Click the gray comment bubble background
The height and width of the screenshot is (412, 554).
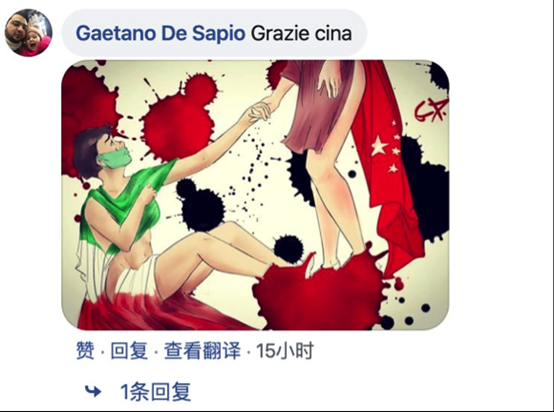214,33
